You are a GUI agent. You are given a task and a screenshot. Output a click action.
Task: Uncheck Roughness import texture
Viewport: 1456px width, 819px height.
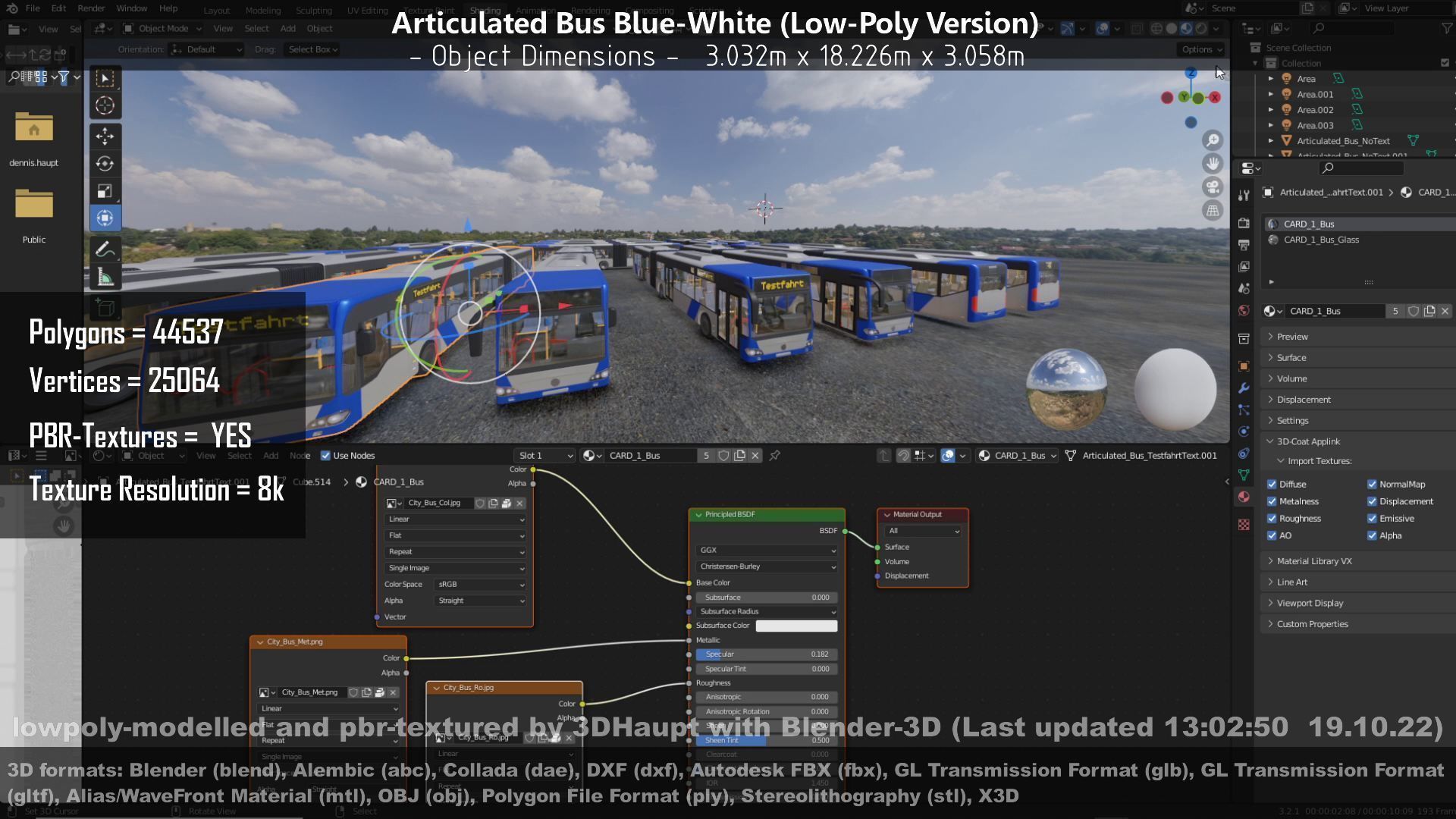coord(1272,519)
